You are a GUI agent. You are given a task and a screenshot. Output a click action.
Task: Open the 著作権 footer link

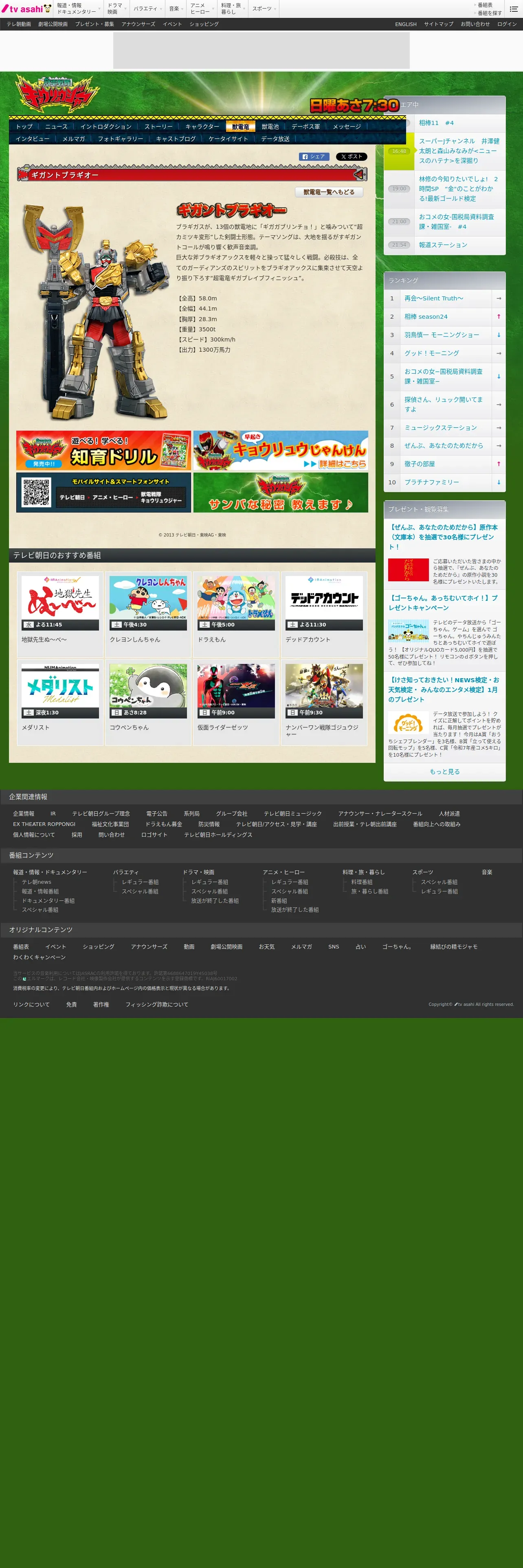tap(101, 1004)
